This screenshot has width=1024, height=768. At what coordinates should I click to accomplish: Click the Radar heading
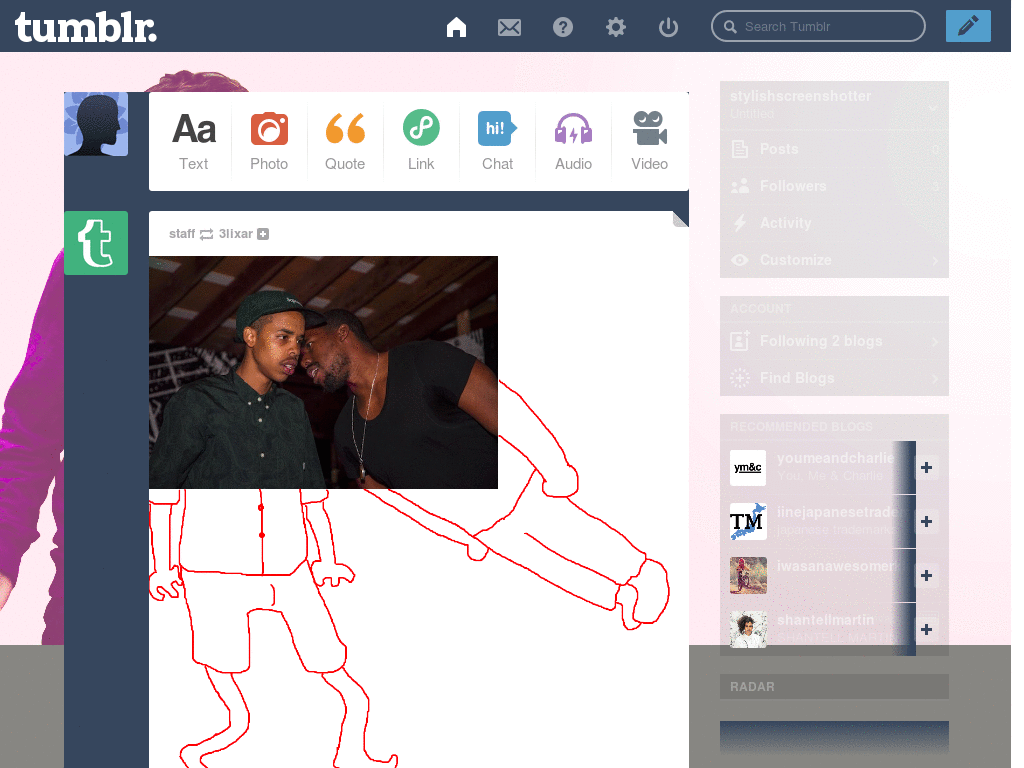point(752,686)
